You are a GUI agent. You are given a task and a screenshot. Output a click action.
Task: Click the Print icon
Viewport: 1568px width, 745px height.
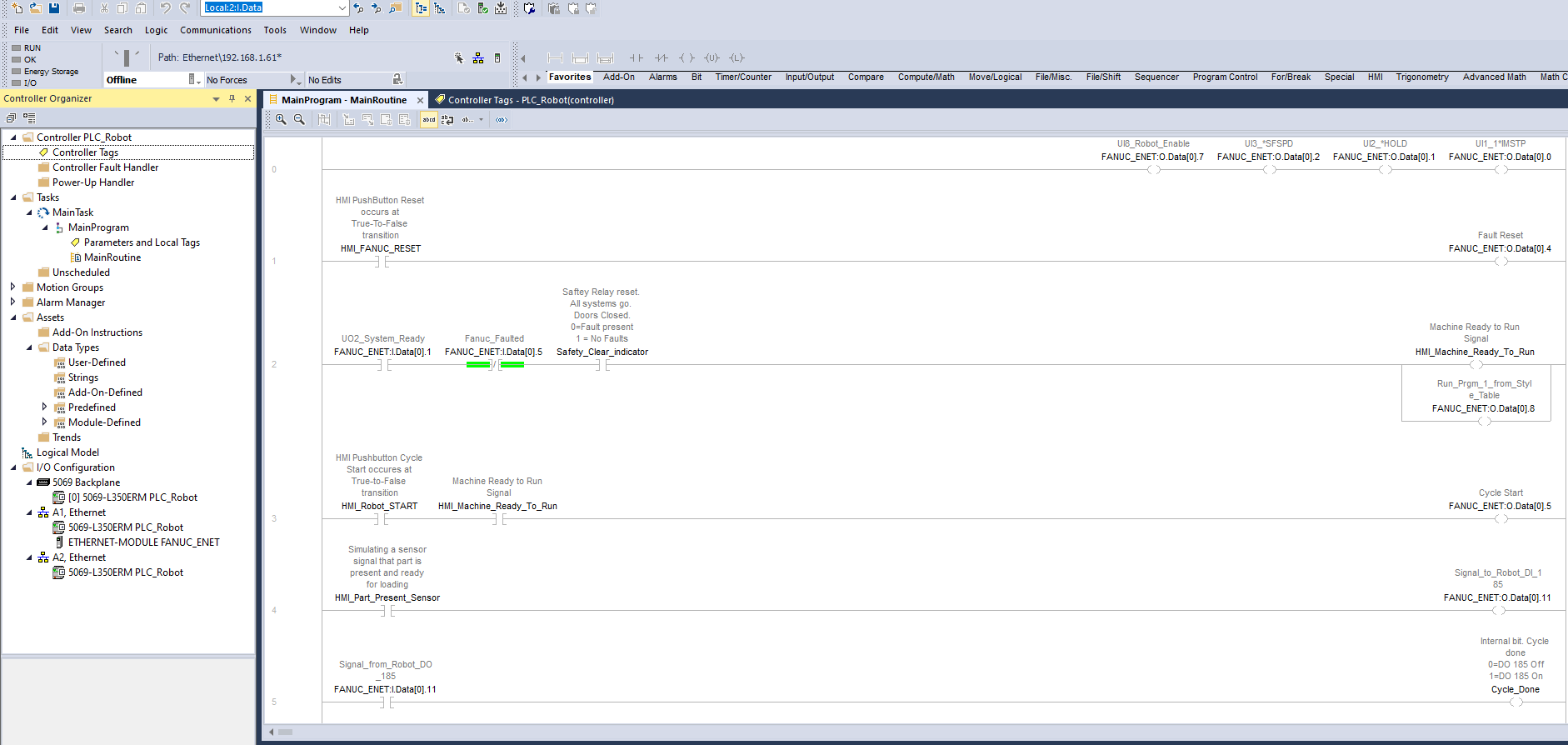point(79,8)
